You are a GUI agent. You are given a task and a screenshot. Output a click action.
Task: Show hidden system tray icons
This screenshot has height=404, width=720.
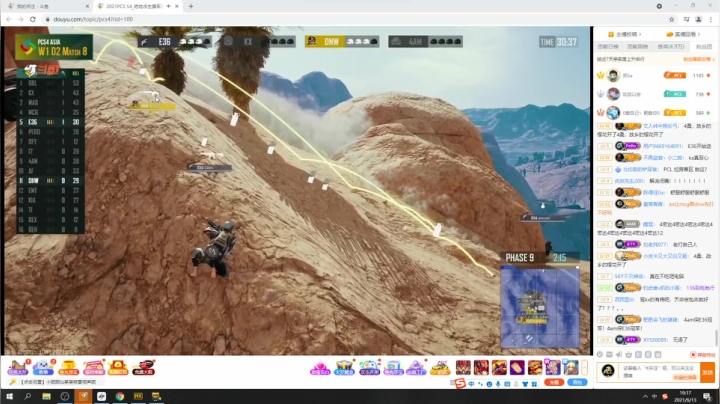tap(645, 397)
